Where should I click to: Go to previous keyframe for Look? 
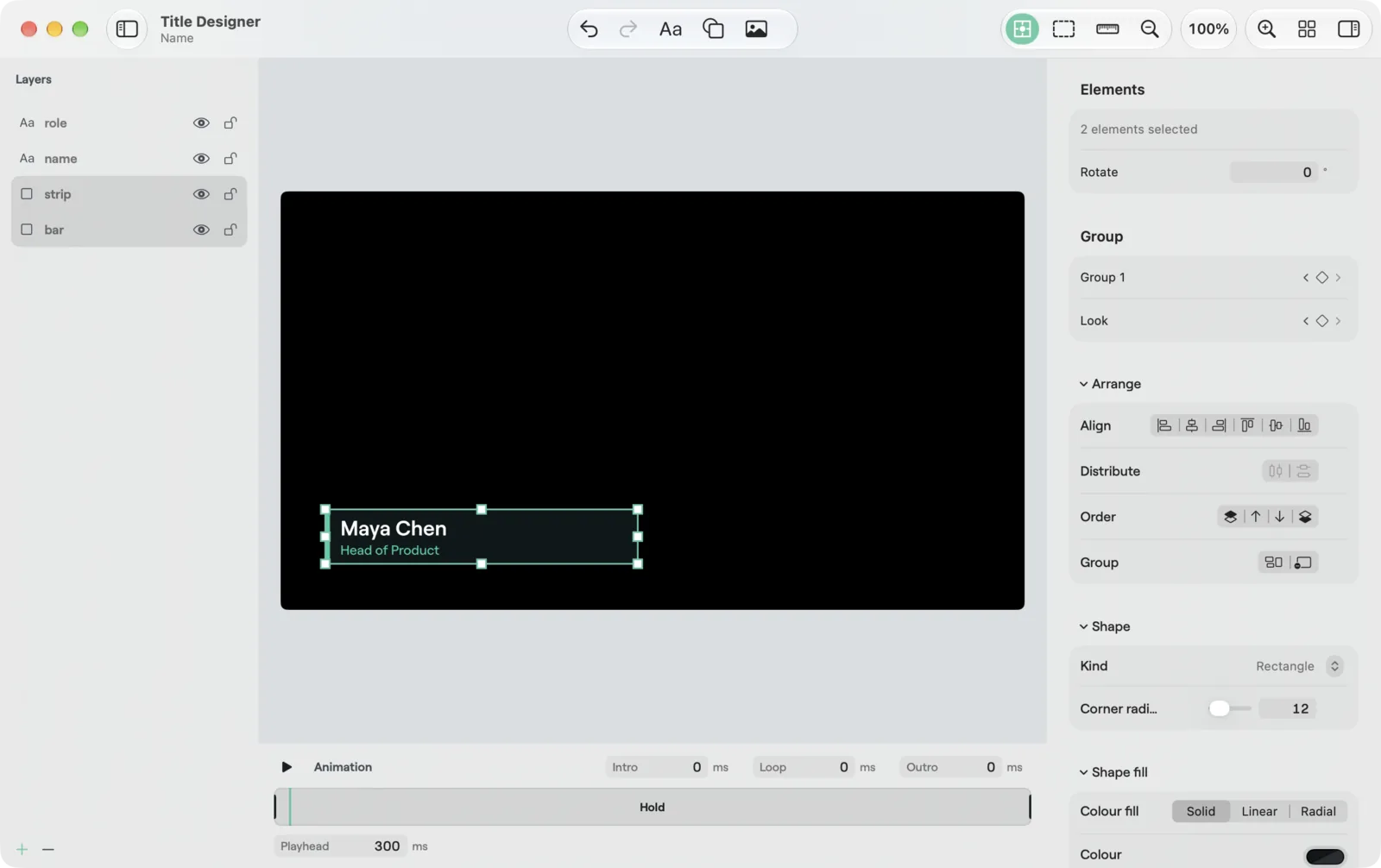(1306, 321)
